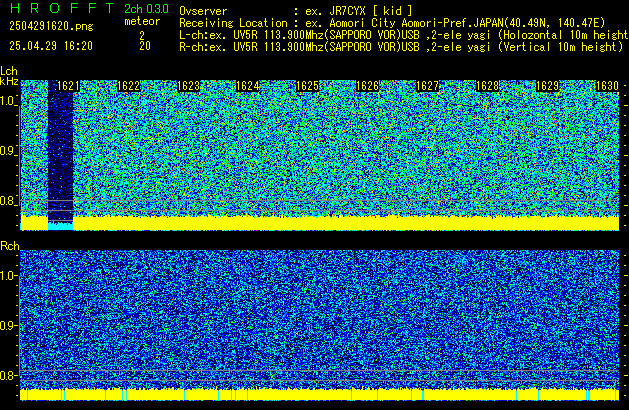The width and height of the screenshot is (629, 410).
Task: Click the Ovserver callsign line JR7CYX
Action: [296, 11]
